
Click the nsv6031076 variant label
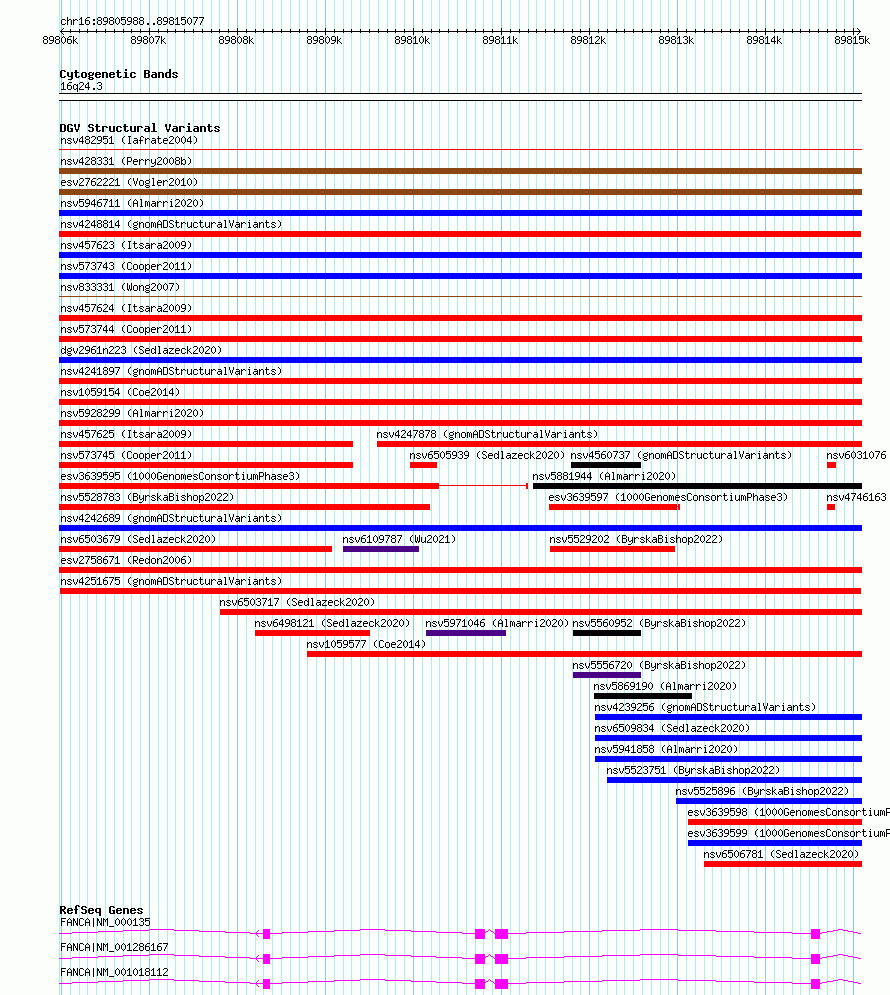pos(856,454)
